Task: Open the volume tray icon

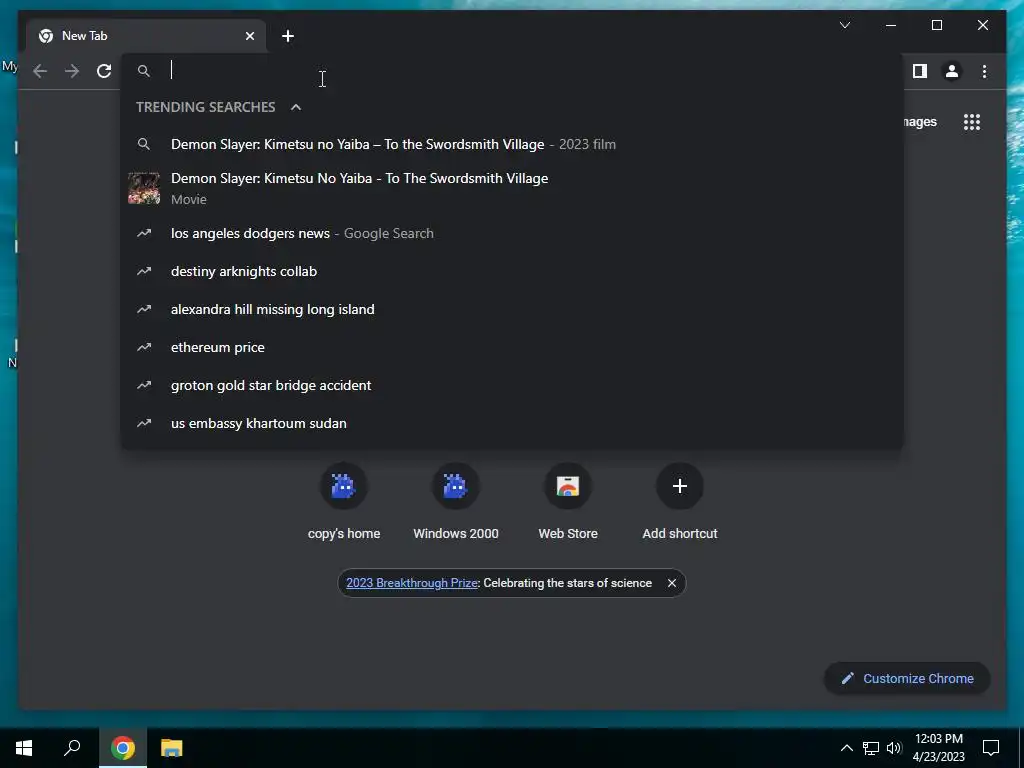Action: pyautogui.click(x=894, y=748)
